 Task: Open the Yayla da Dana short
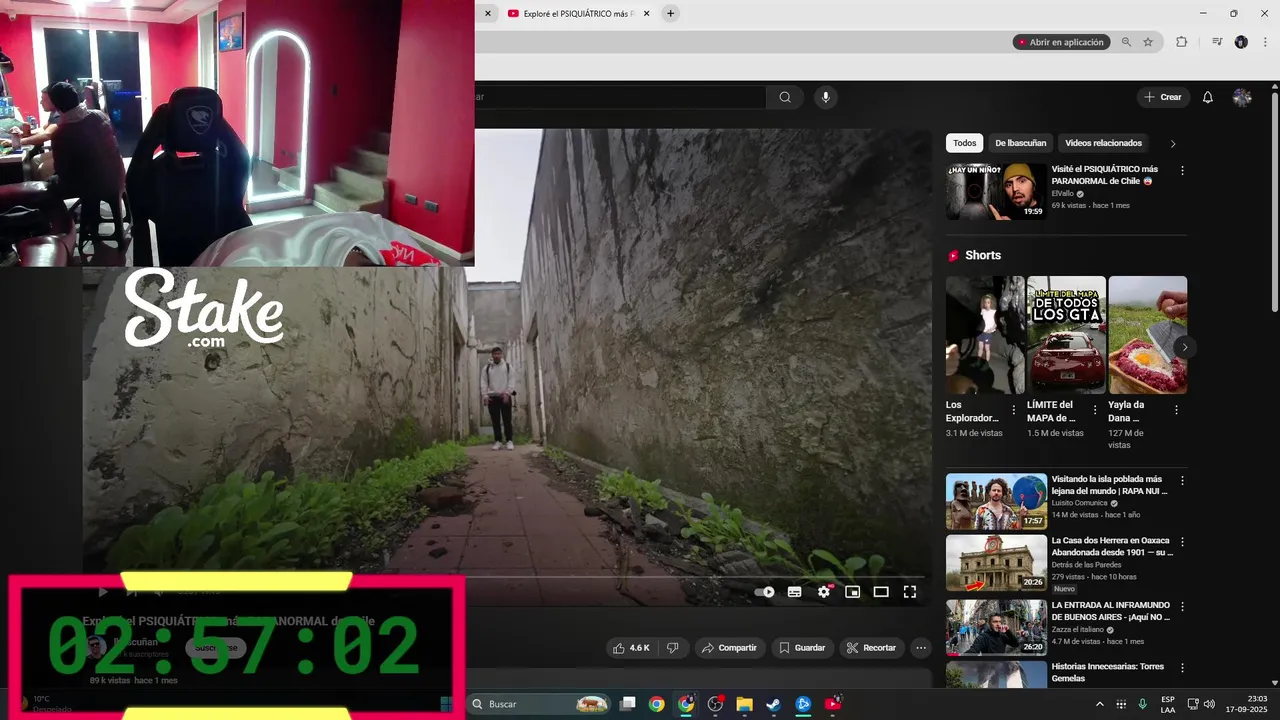(x=1147, y=335)
